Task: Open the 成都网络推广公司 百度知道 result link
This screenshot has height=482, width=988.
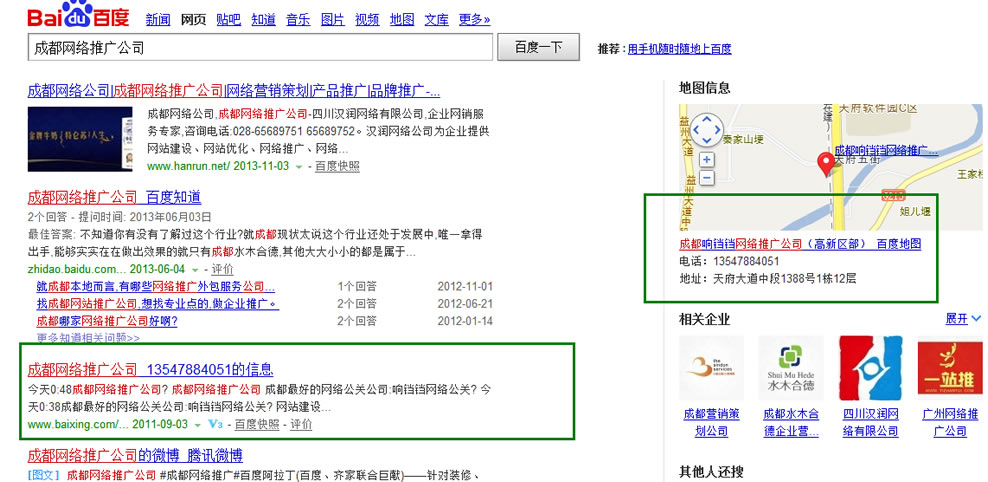Action: [x=114, y=197]
